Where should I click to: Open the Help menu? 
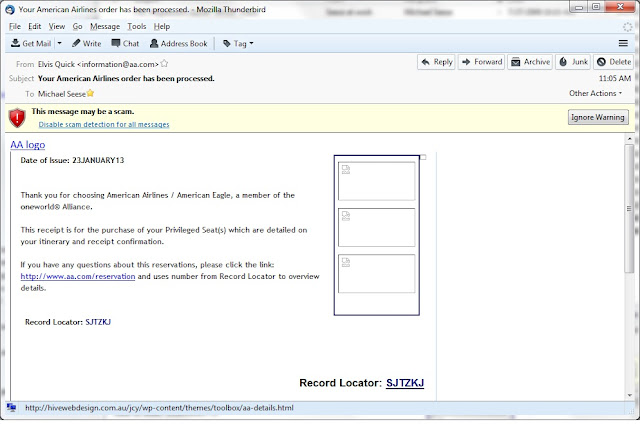(x=162, y=27)
